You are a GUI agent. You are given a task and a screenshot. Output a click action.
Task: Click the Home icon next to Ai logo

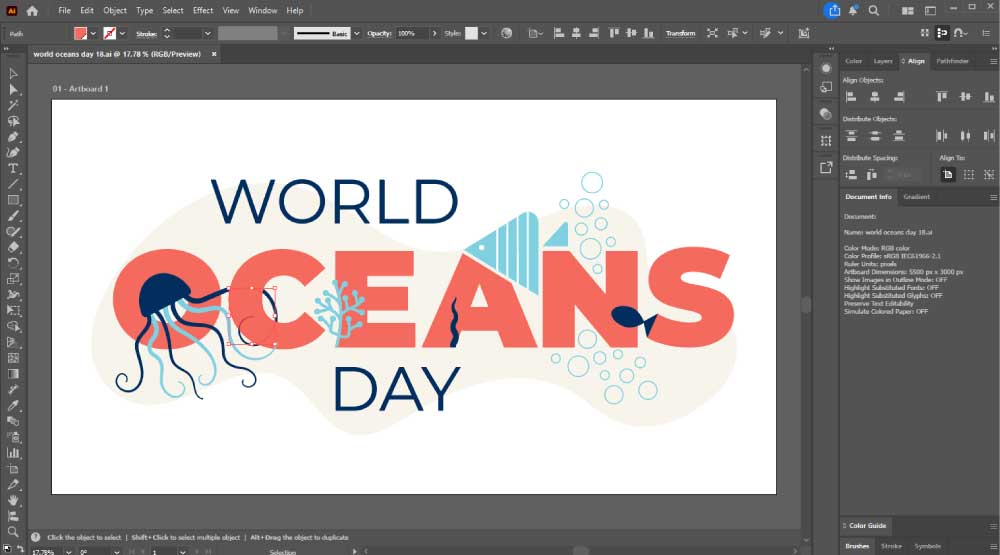[x=32, y=10]
